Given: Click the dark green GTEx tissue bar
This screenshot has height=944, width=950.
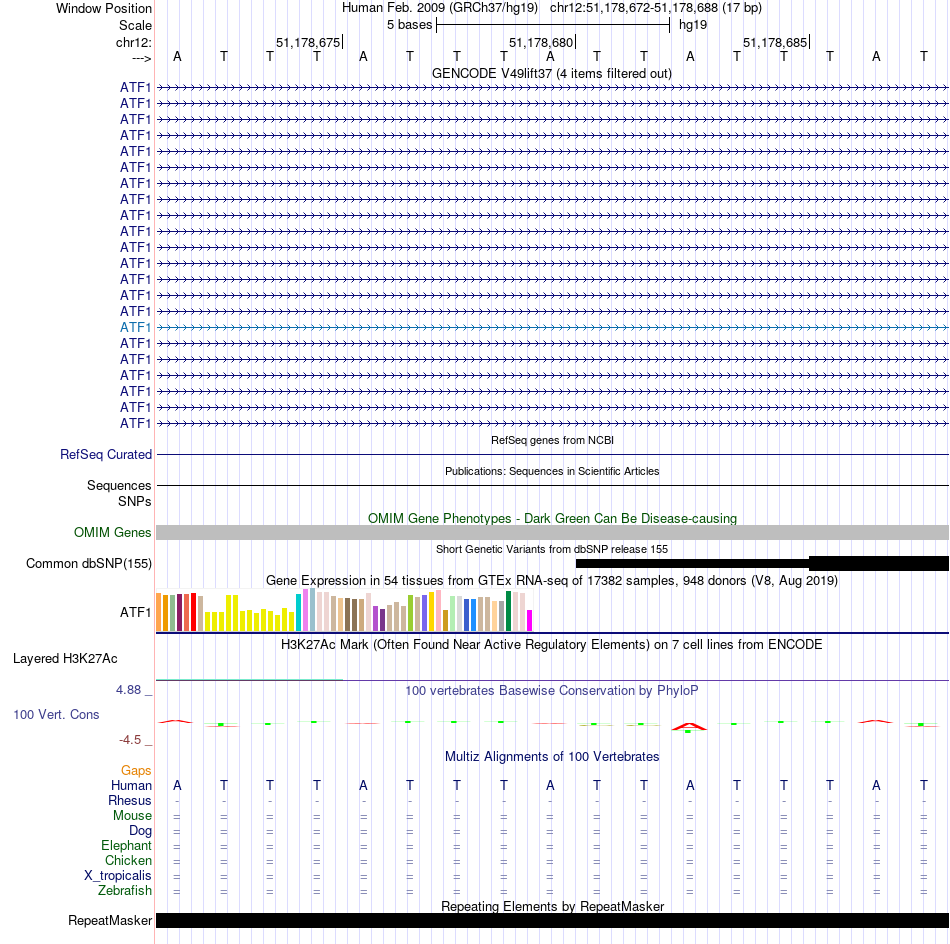Looking at the screenshot, I should pyautogui.click(x=508, y=611).
